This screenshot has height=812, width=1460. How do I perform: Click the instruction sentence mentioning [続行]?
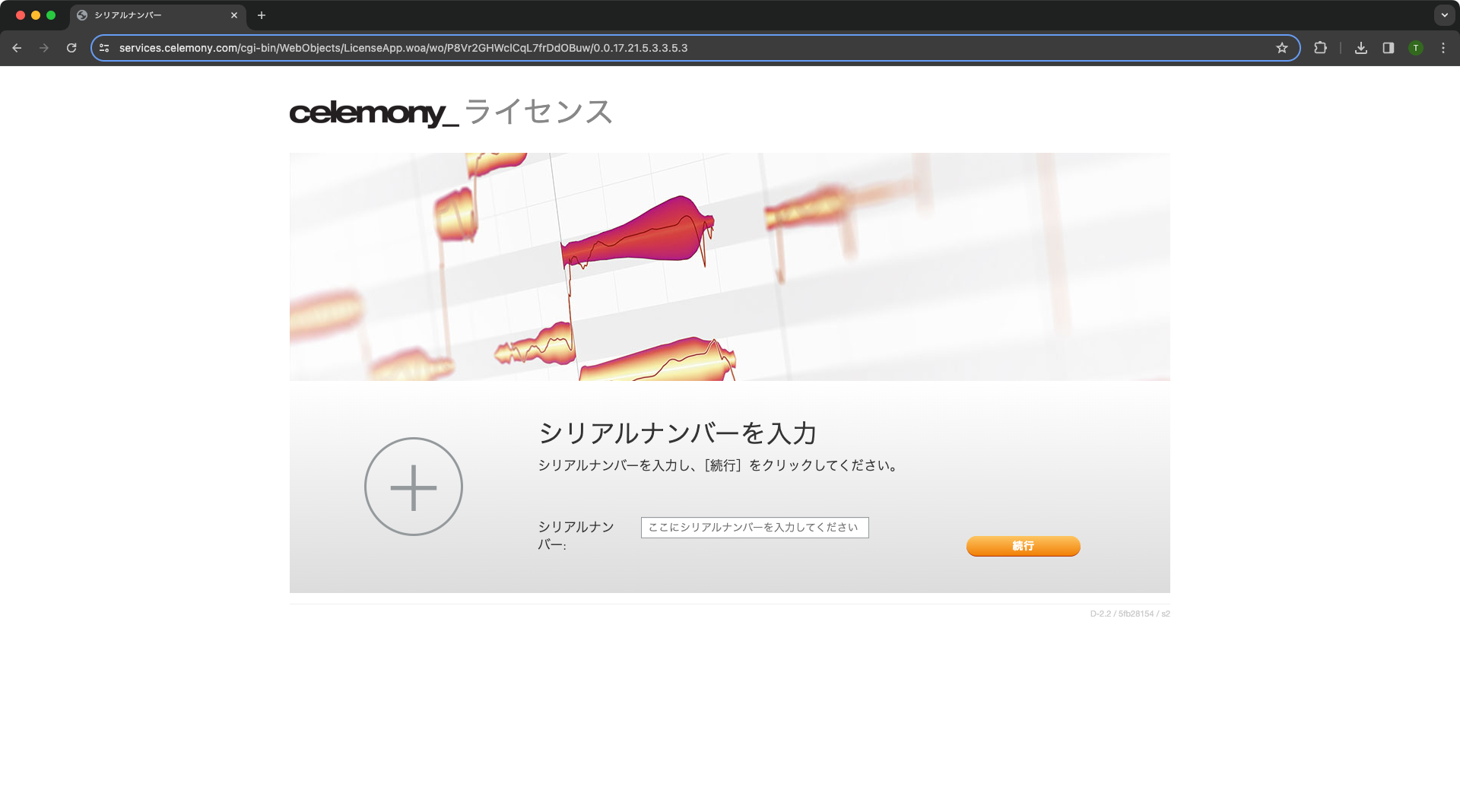719,465
